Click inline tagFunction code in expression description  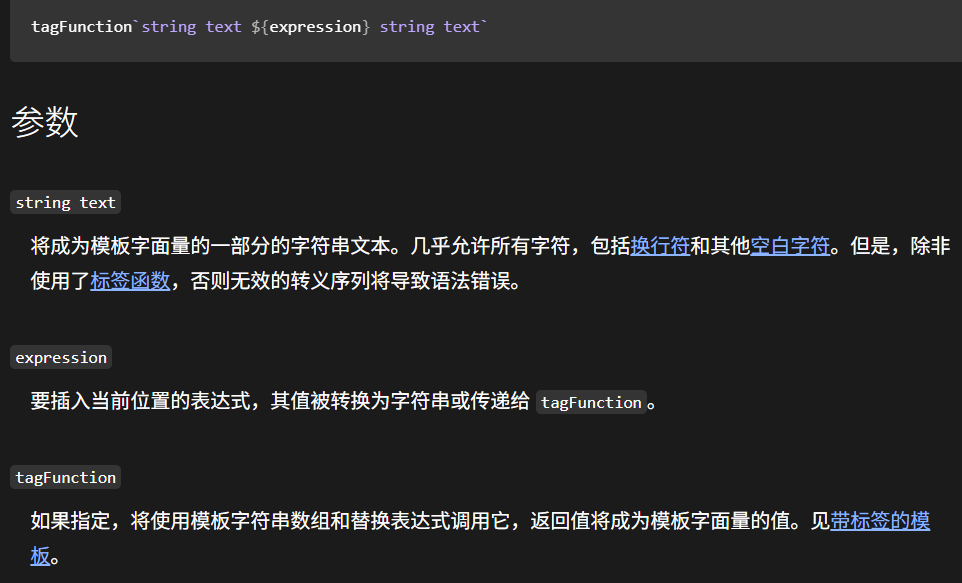click(591, 403)
